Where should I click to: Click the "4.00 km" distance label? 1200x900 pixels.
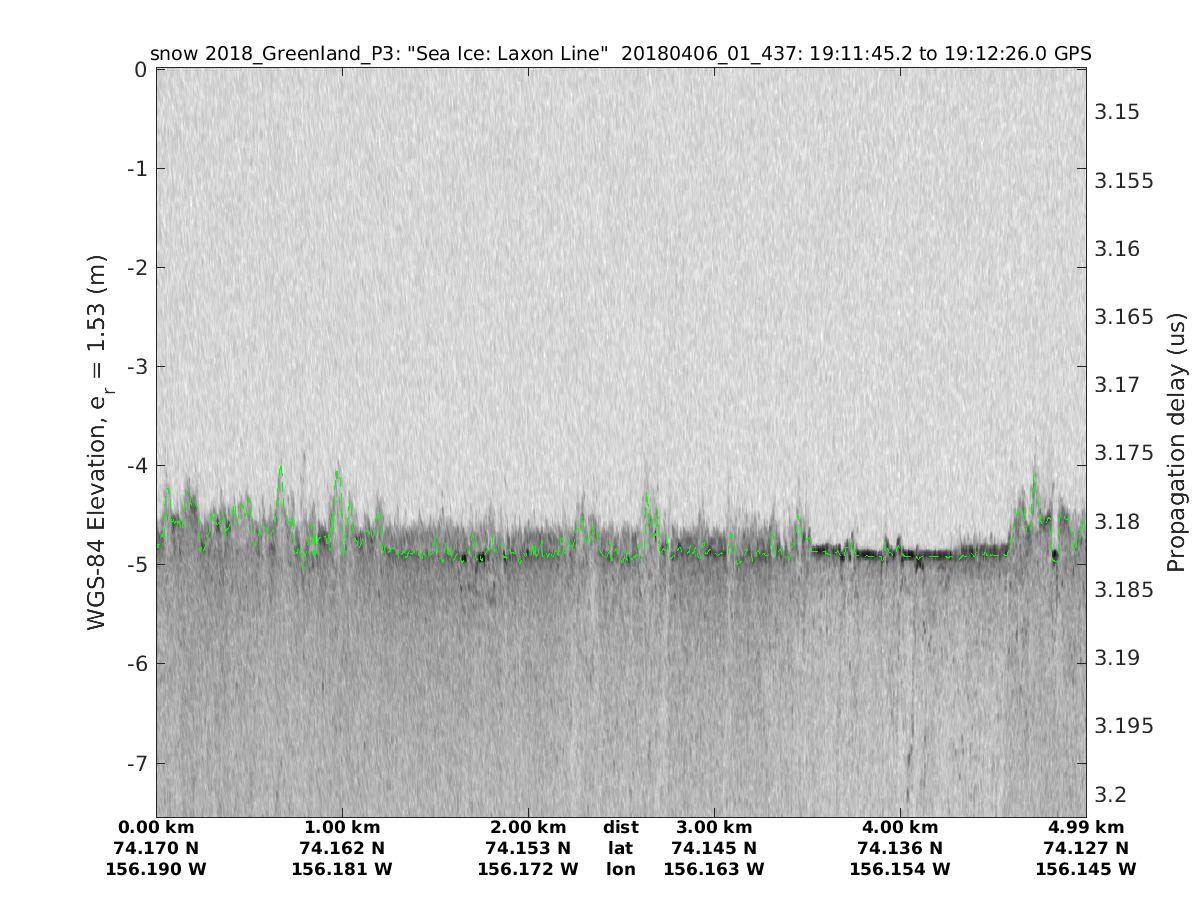pyautogui.click(x=900, y=827)
